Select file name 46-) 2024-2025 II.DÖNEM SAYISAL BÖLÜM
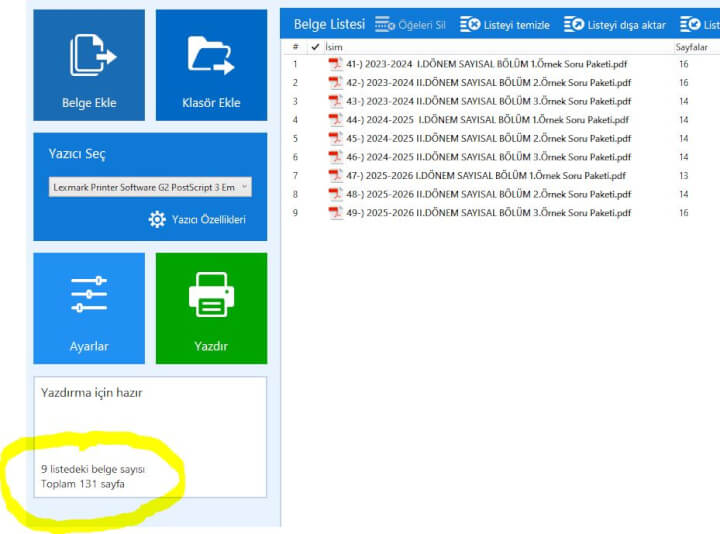The height and width of the screenshot is (534, 720). click(x=489, y=157)
